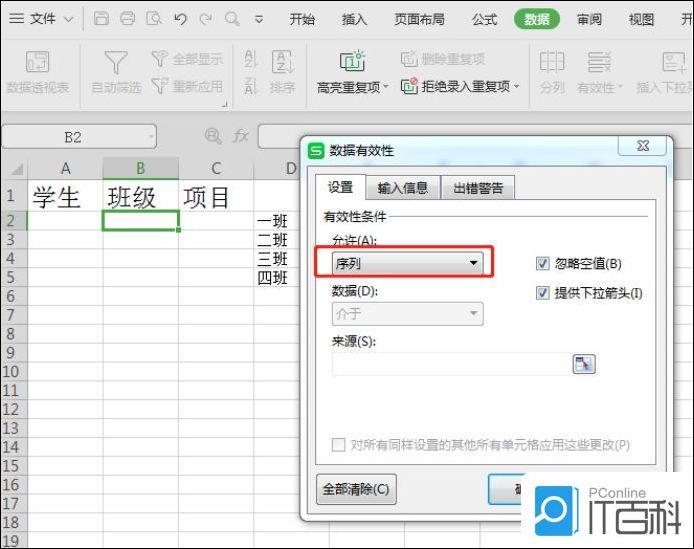Image resolution: width=694 pixels, height=549 pixels.
Task: Open the 文件 menu
Action: [x=42, y=19]
